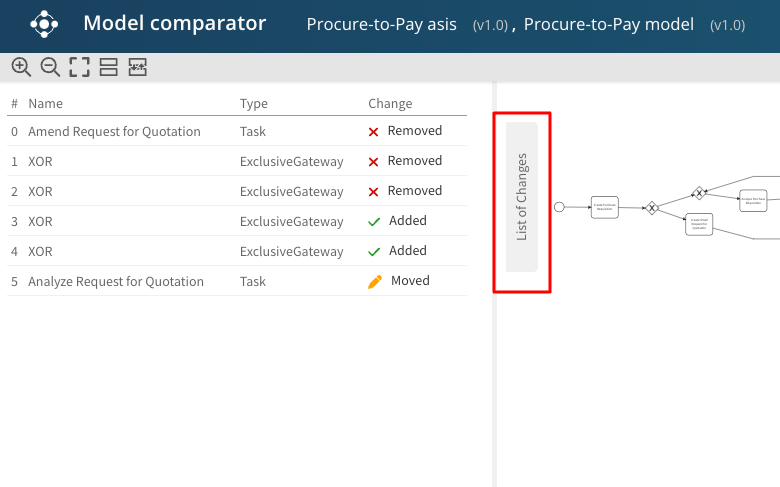Click the fit-to-screen bracket icon

pos(79,67)
